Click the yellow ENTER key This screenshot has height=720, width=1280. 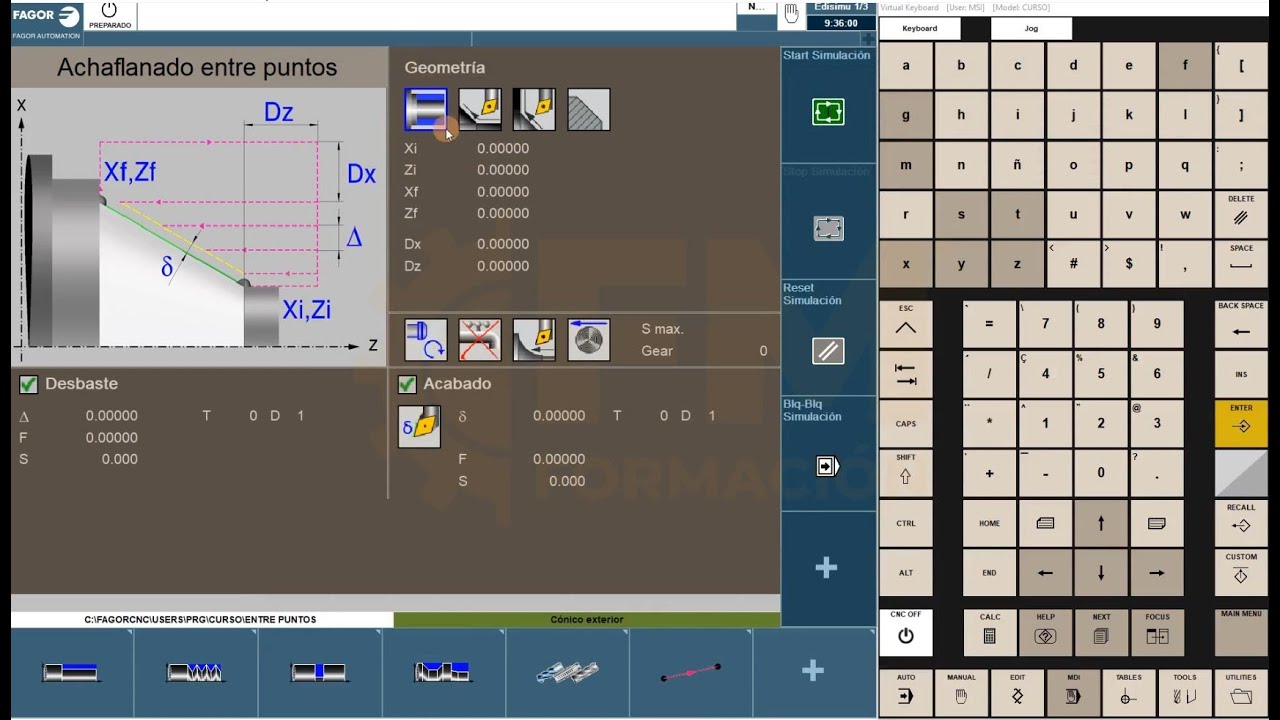(1241, 424)
